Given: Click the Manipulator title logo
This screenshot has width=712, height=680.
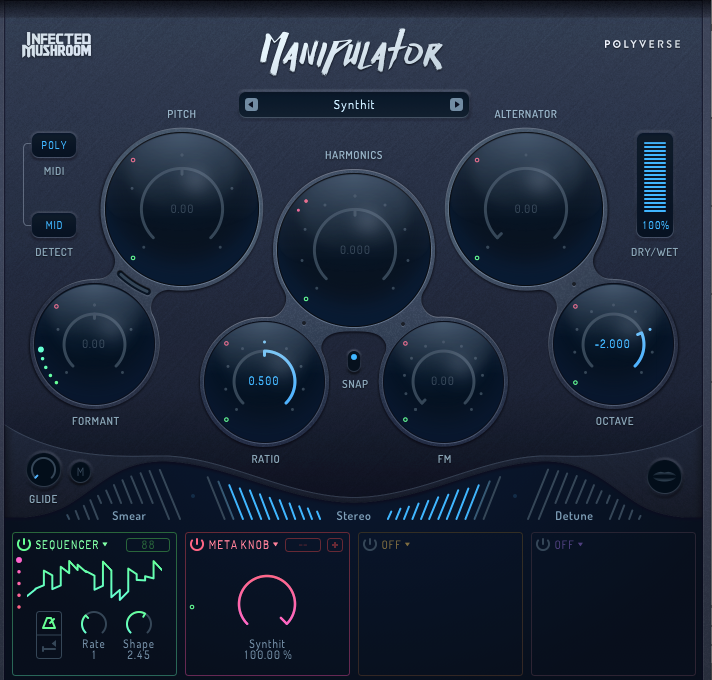Looking at the screenshot, I should tap(352, 52).
